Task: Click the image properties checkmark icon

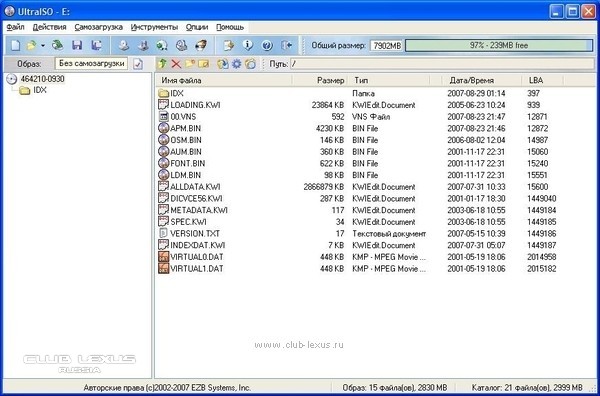Action: 138,64
